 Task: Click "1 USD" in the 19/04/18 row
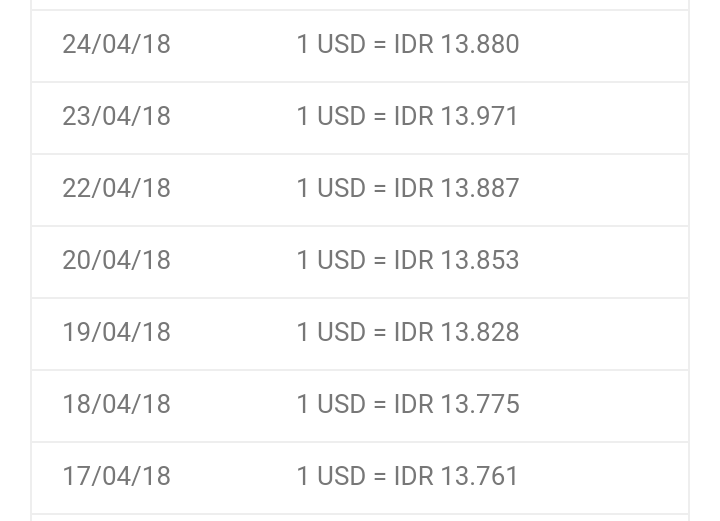tap(331, 332)
